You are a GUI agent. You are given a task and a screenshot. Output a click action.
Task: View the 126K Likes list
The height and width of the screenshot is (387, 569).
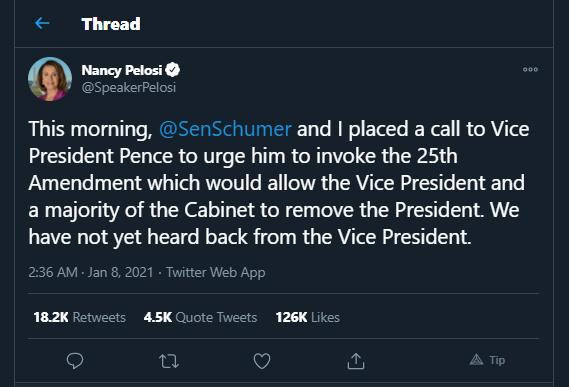308,317
